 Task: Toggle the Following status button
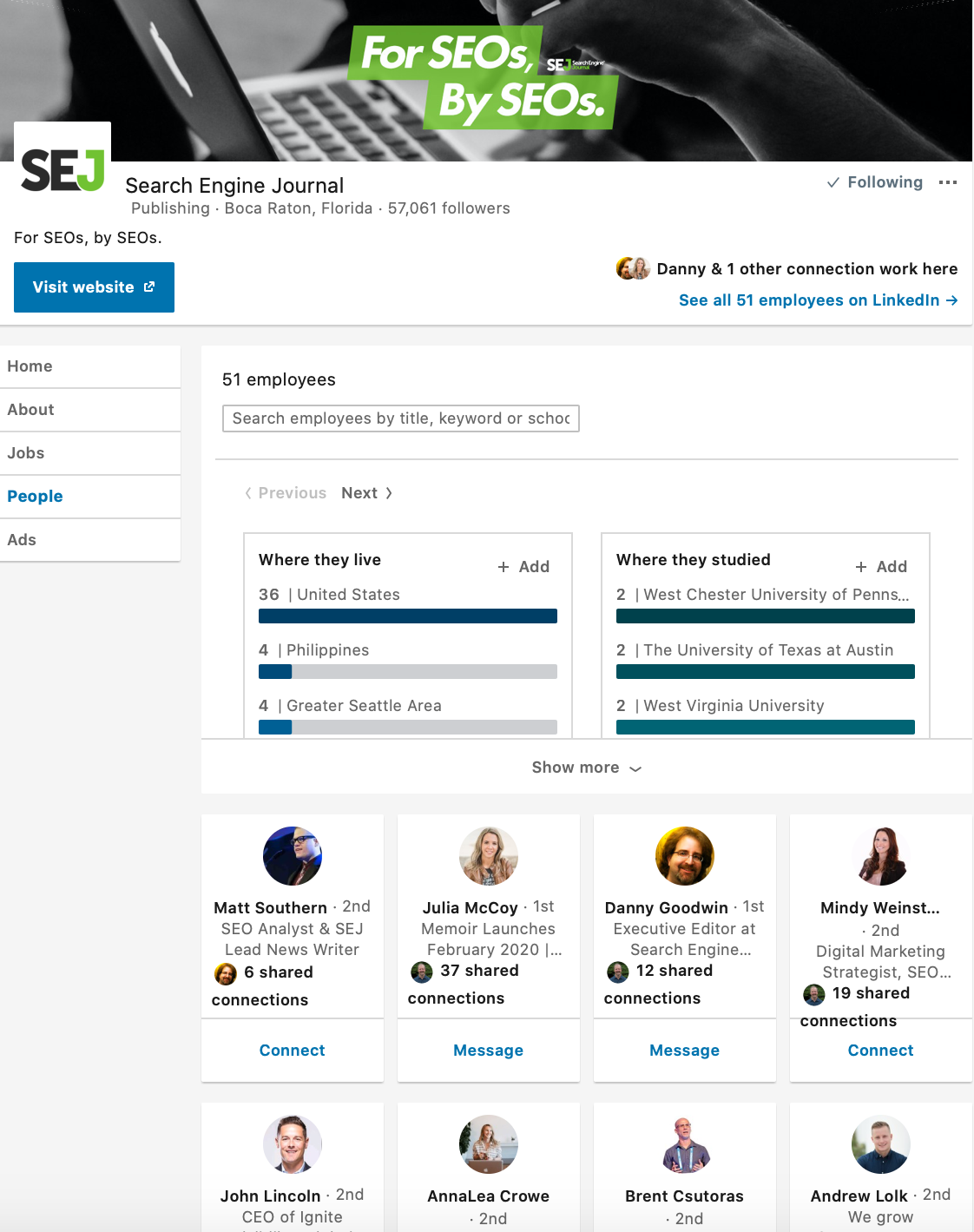pyautogui.click(x=875, y=182)
